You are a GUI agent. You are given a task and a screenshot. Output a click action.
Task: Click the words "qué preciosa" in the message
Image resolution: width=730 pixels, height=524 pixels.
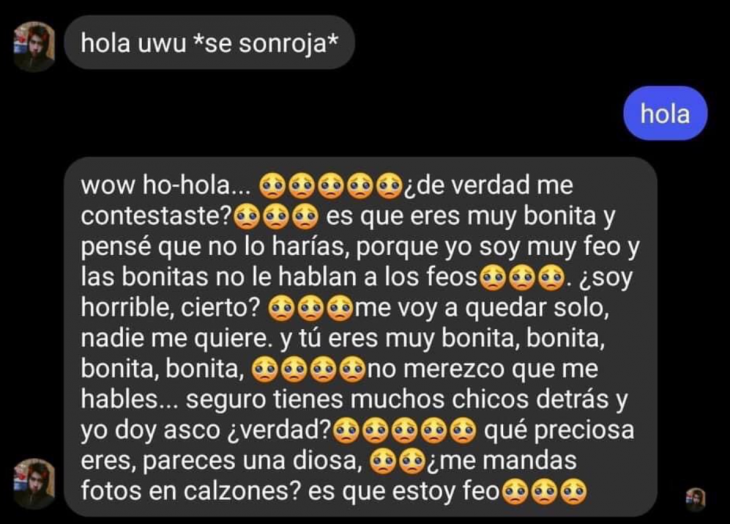pyautogui.click(x=559, y=430)
